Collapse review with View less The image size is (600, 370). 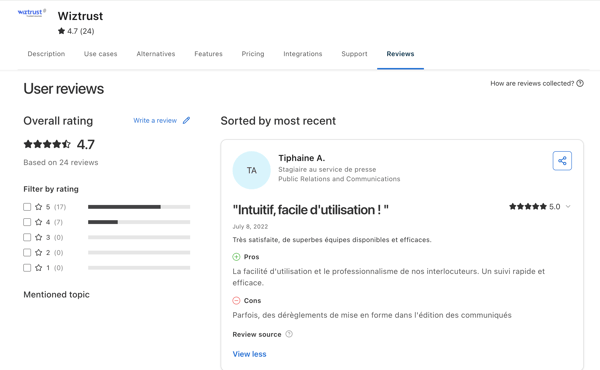(249, 354)
